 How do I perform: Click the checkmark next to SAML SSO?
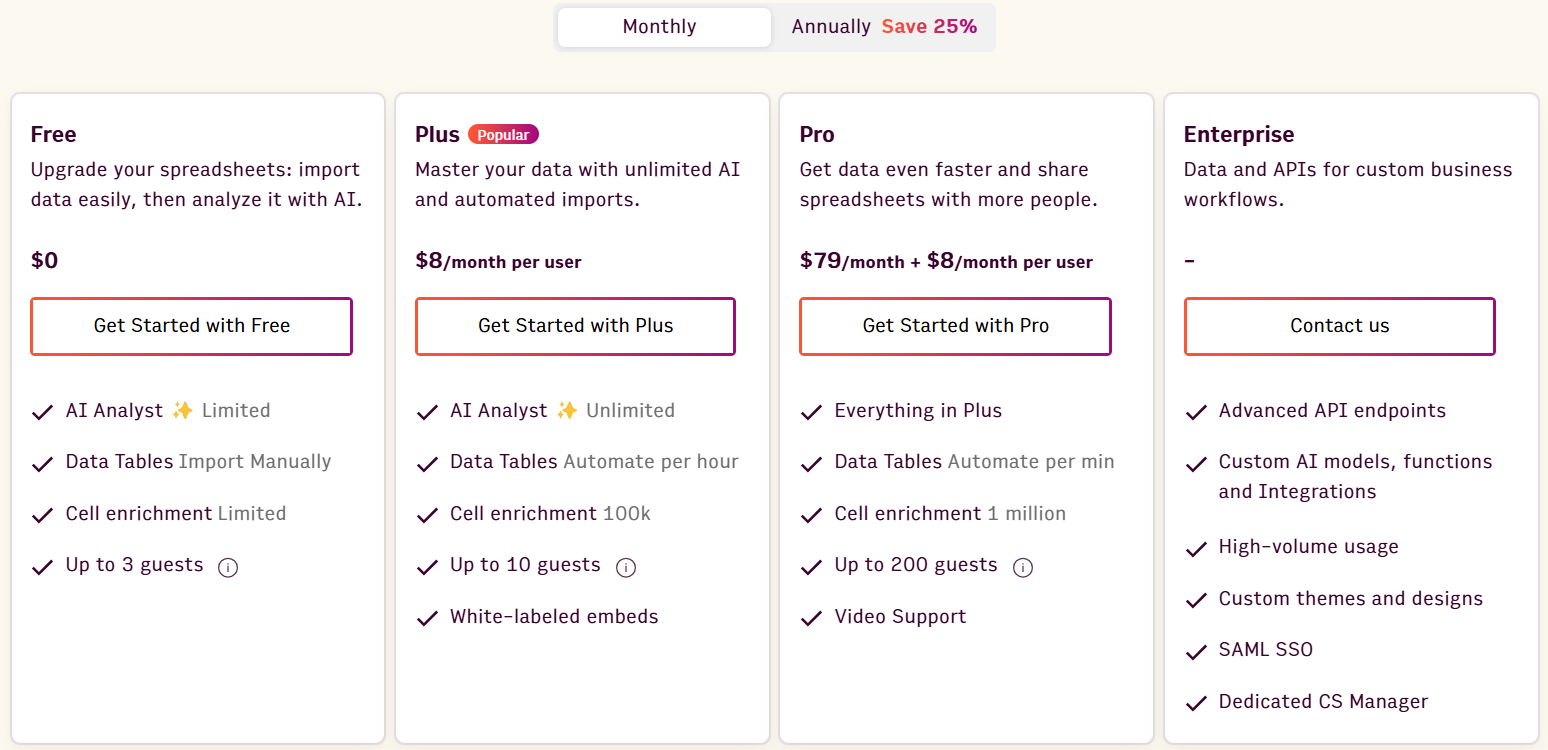coord(1196,650)
